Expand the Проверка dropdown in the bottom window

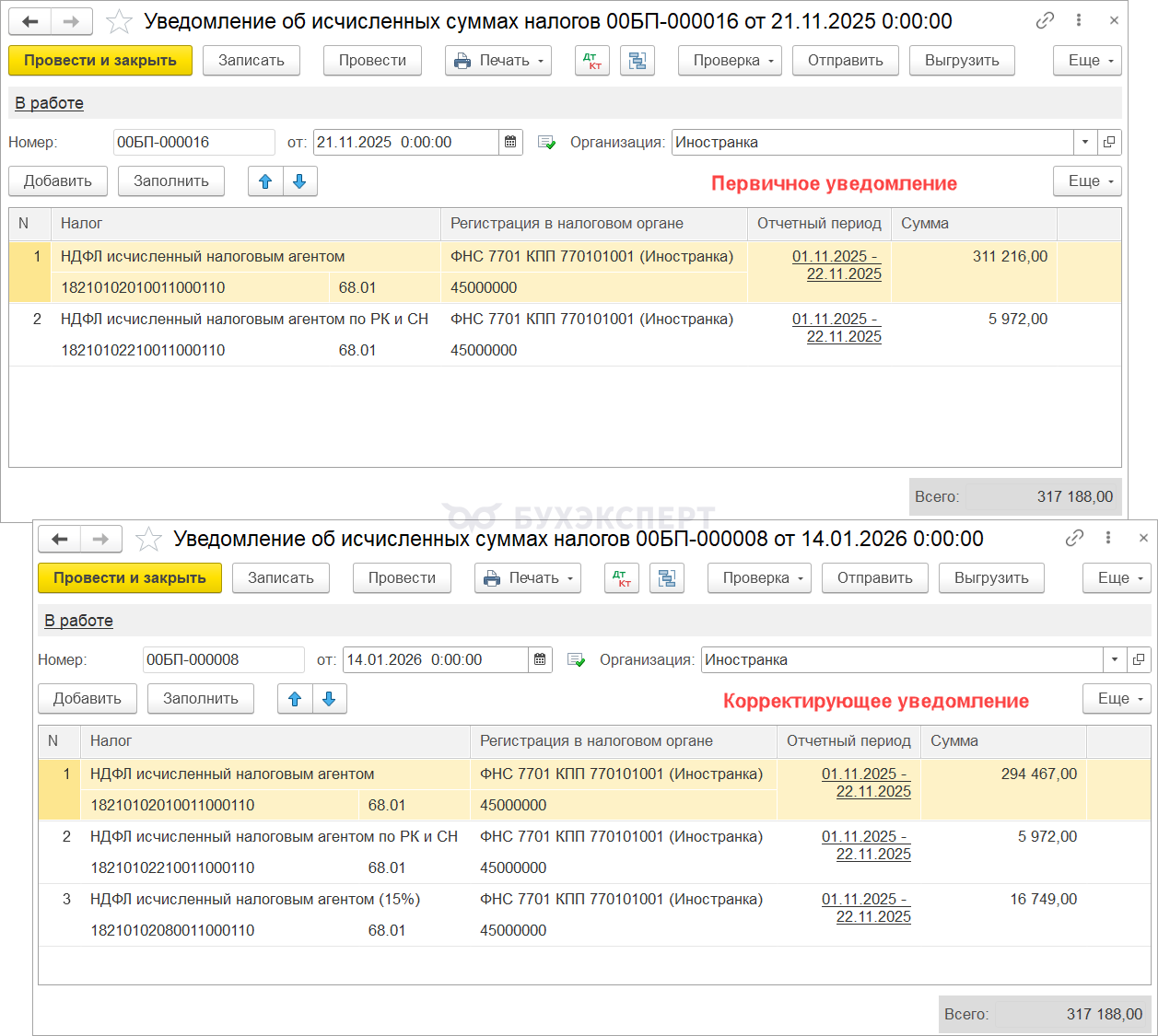coord(758,578)
